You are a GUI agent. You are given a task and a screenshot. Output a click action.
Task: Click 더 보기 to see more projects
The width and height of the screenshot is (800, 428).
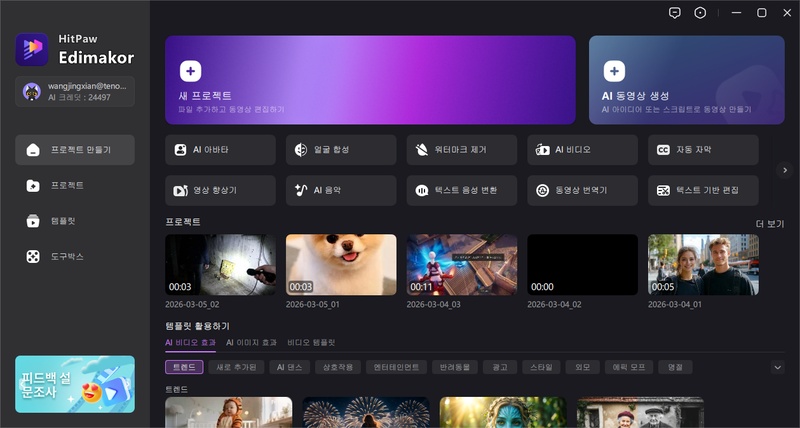coord(770,224)
